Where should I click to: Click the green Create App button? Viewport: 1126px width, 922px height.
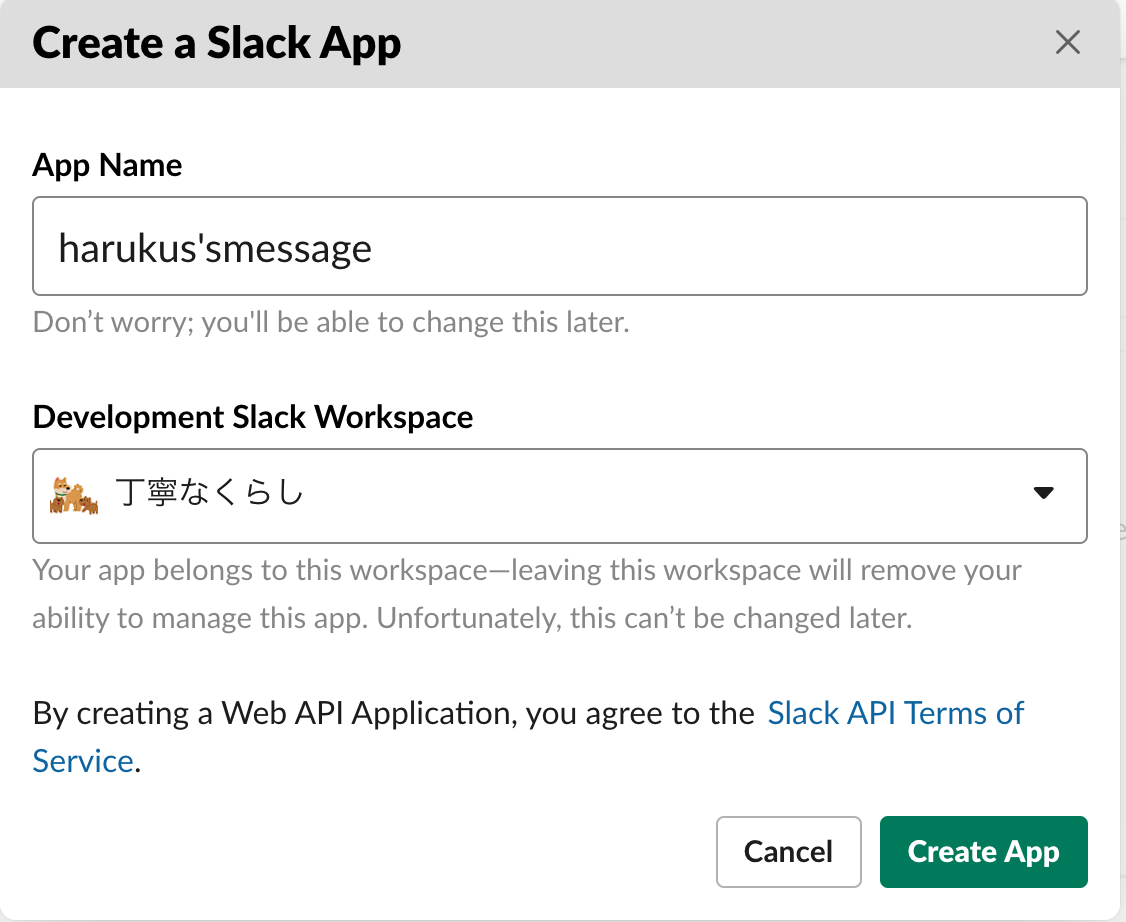pos(983,852)
